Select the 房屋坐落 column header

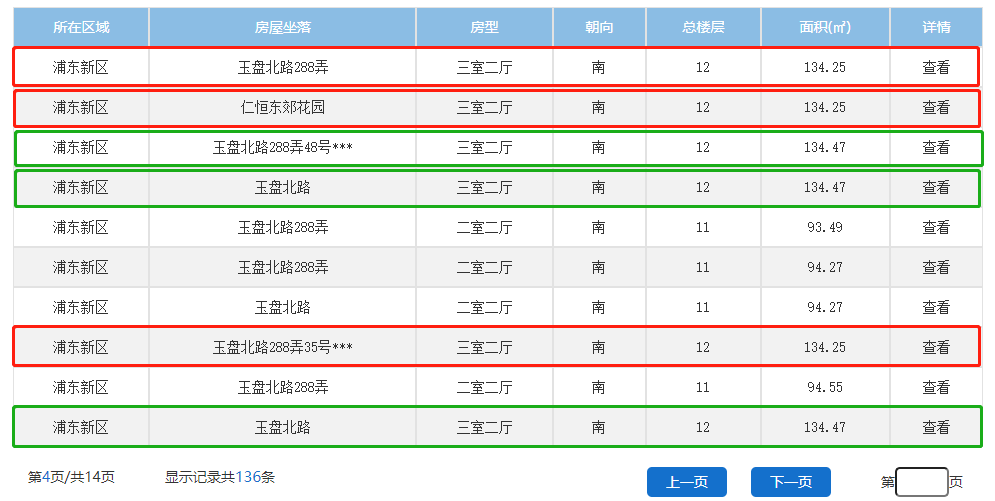tap(282, 27)
